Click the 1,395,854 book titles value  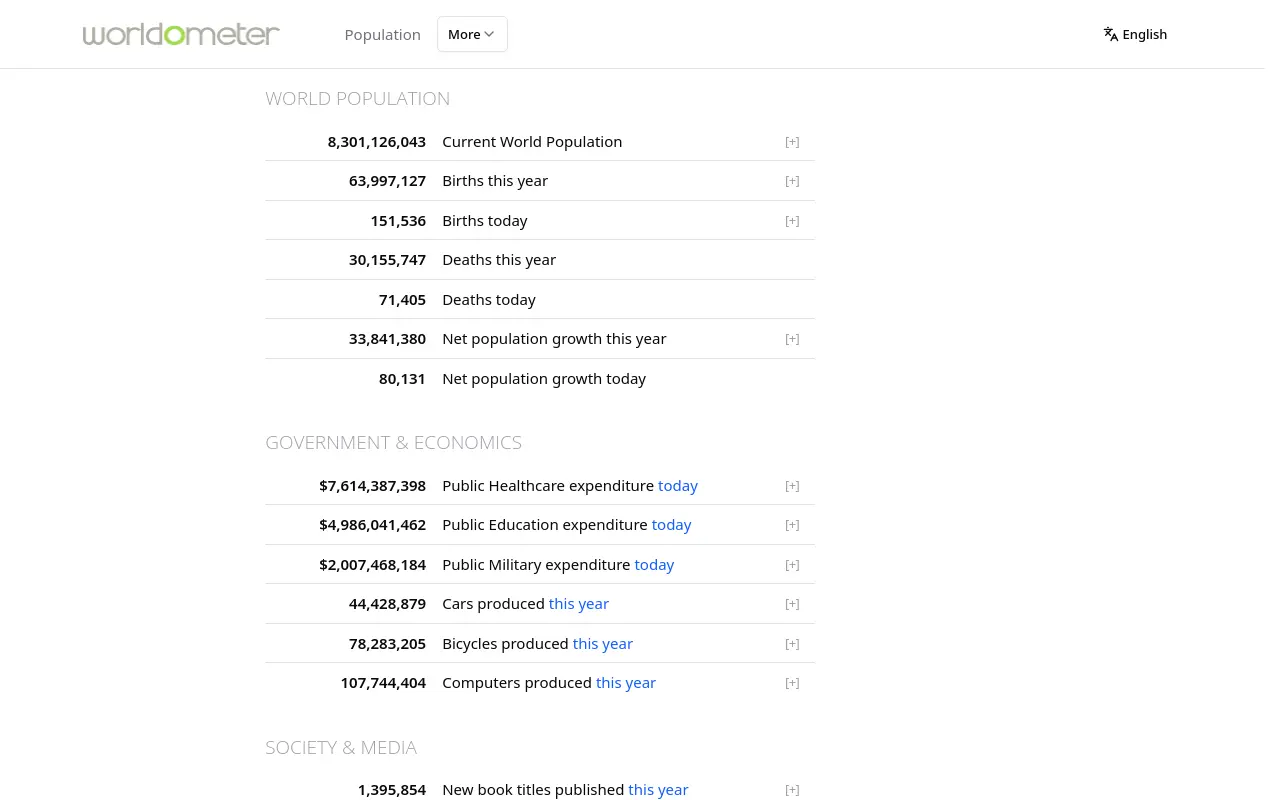tap(392, 790)
